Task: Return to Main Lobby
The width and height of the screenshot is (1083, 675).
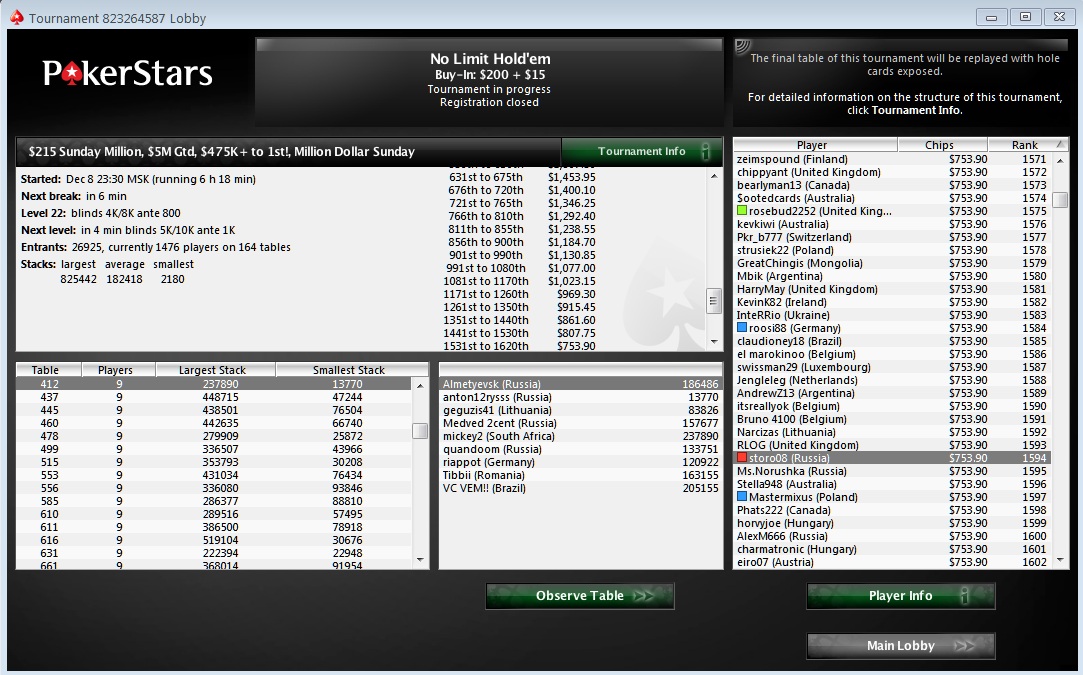Action: [901, 645]
